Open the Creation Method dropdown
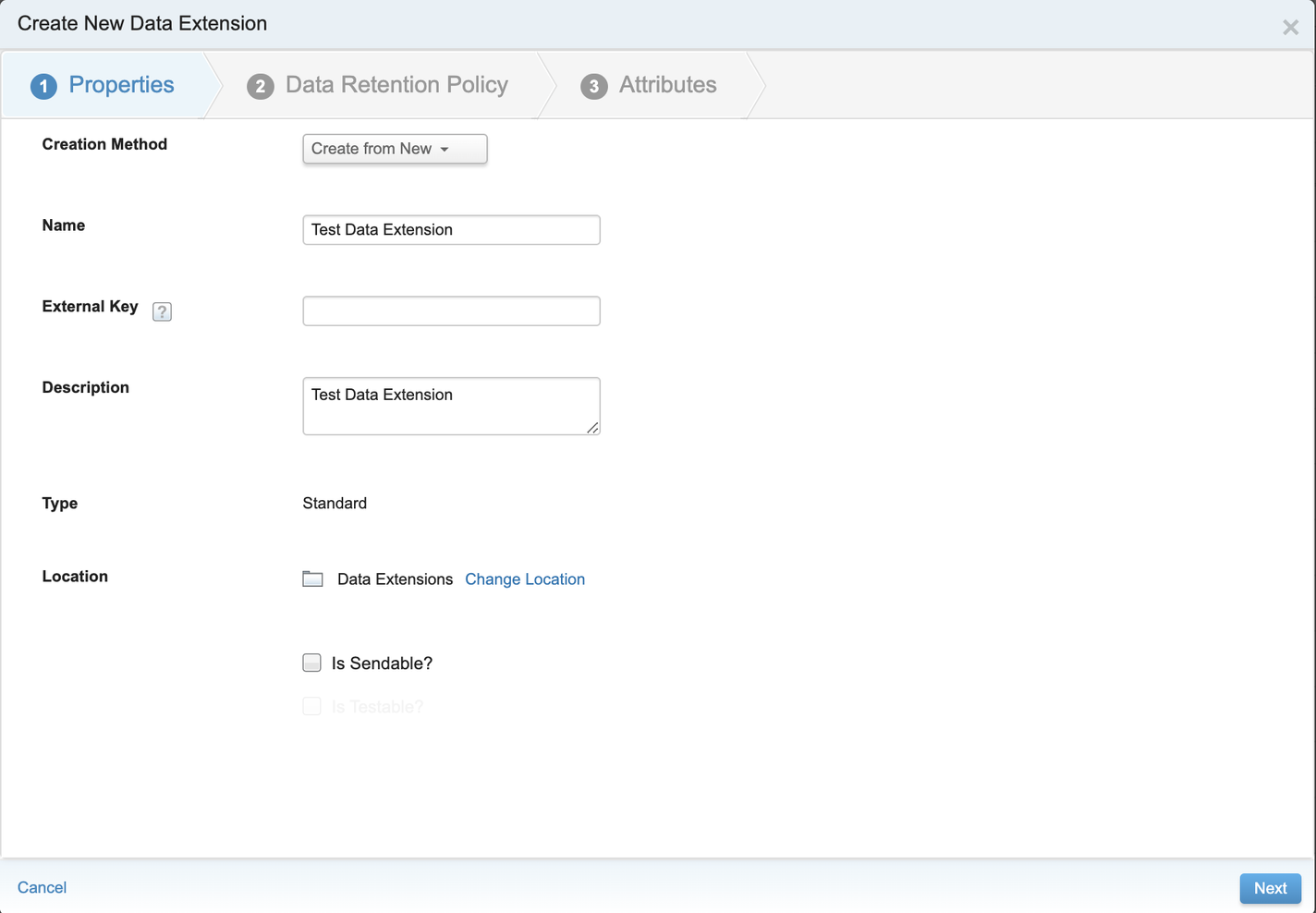 tap(395, 149)
